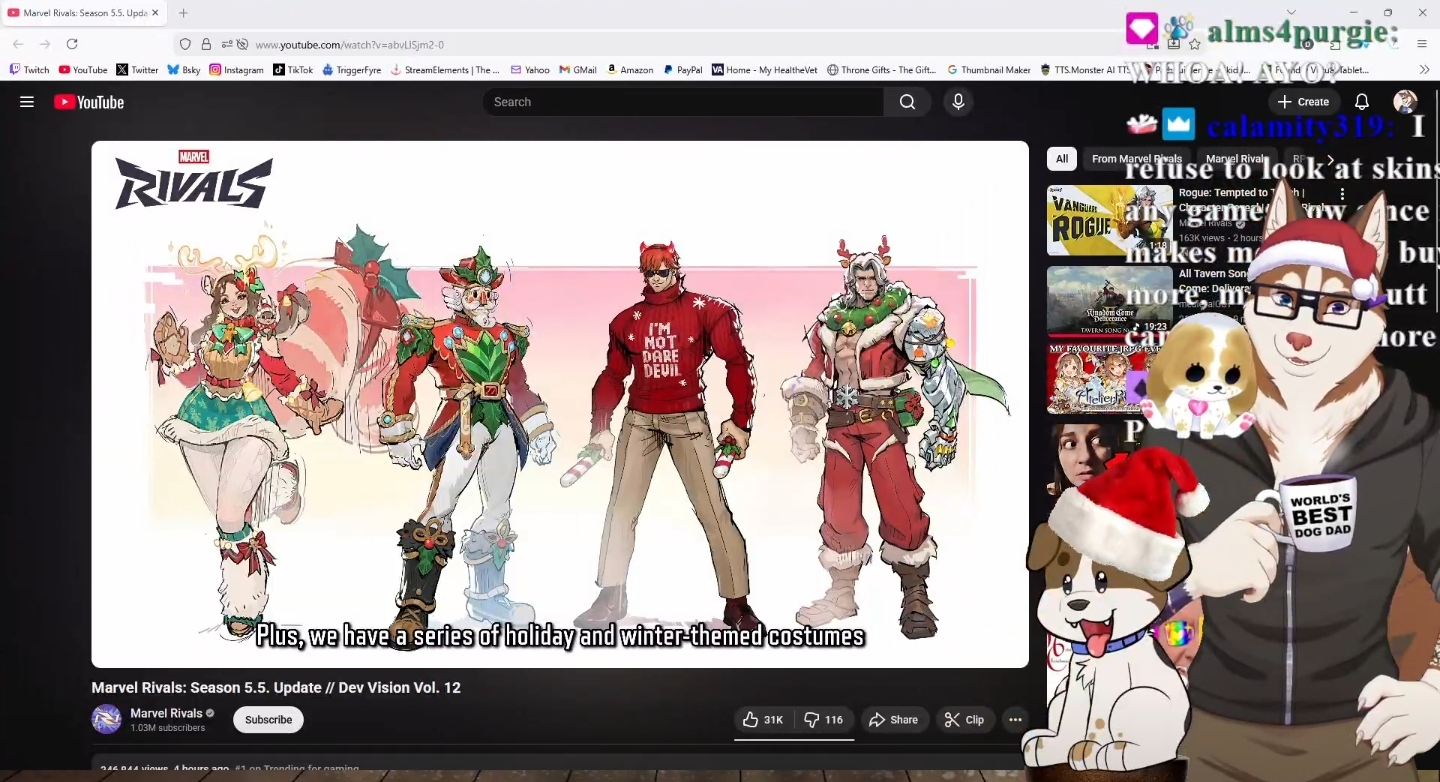Click the Marvel Rivals video player

click(x=560, y=404)
